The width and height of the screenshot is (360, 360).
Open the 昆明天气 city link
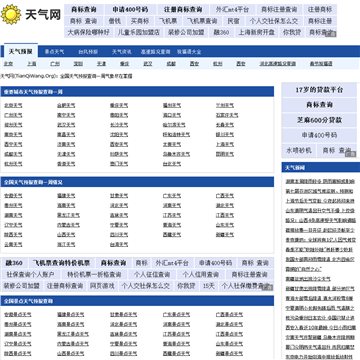pyautogui.click(x=225, y=154)
